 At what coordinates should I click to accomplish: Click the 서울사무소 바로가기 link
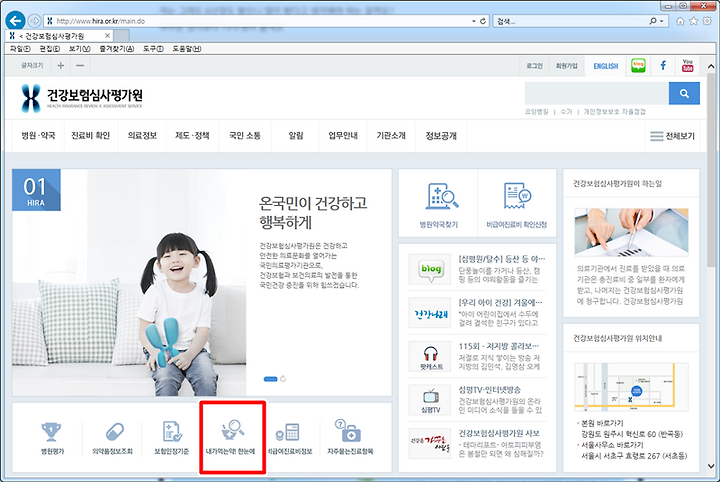tap(612, 445)
